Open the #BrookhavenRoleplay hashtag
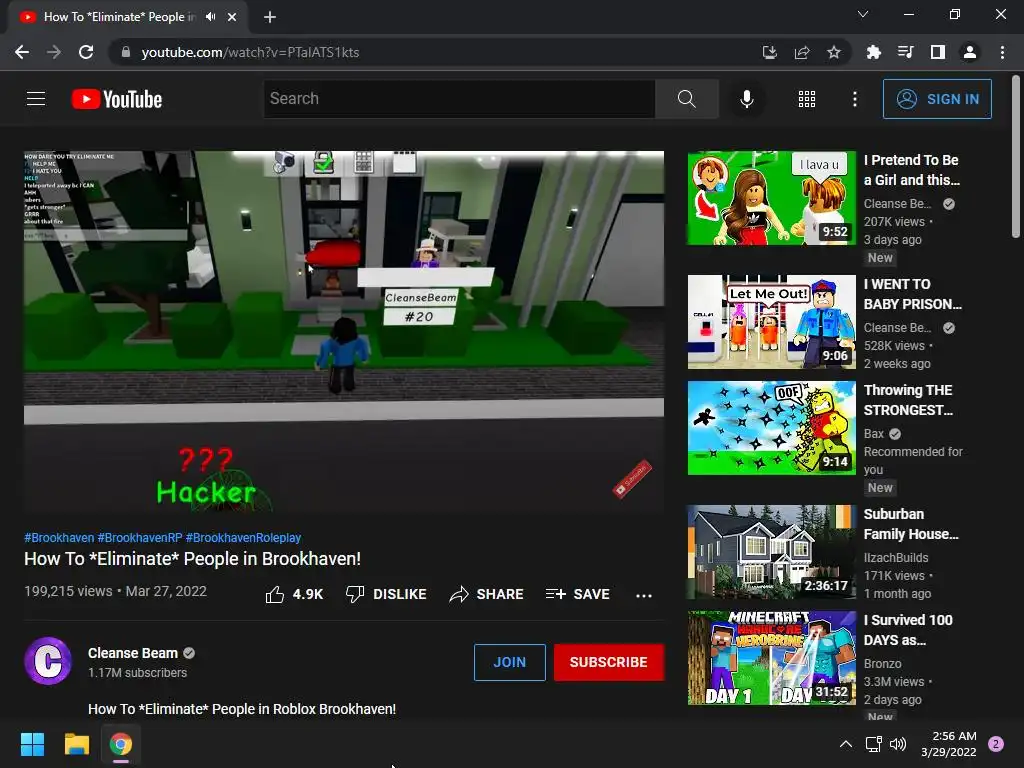This screenshot has width=1024, height=768. pyautogui.click(x=243, y=537)
